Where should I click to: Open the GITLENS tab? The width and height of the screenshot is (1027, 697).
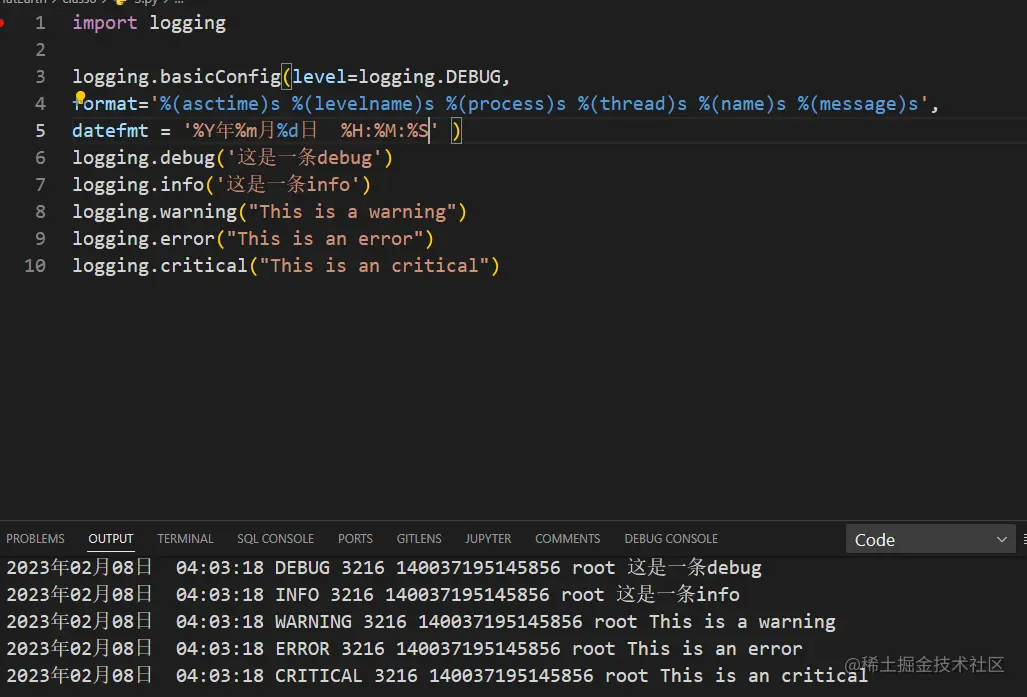[419, 538]
